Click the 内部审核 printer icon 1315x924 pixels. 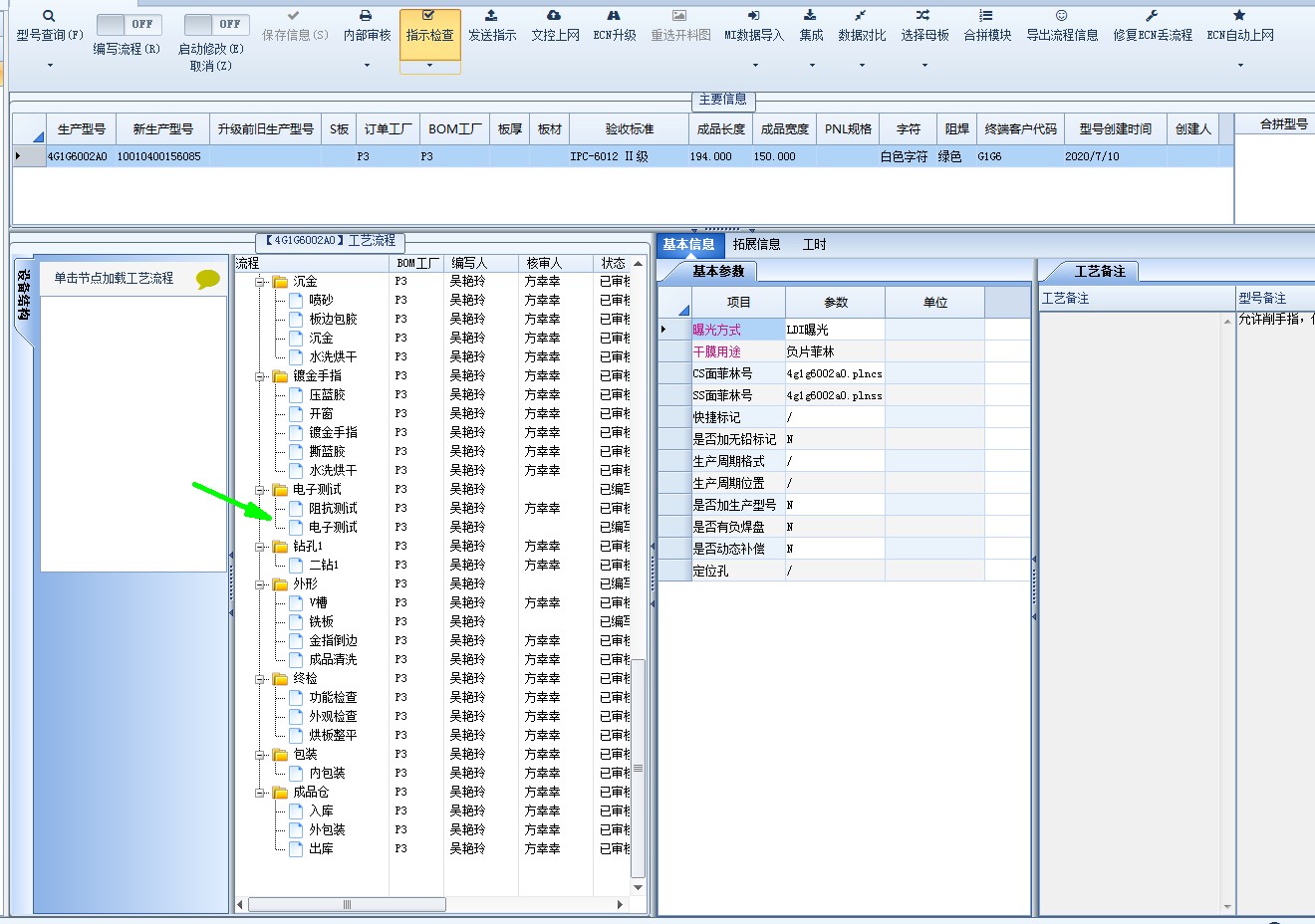pos(366,16)
